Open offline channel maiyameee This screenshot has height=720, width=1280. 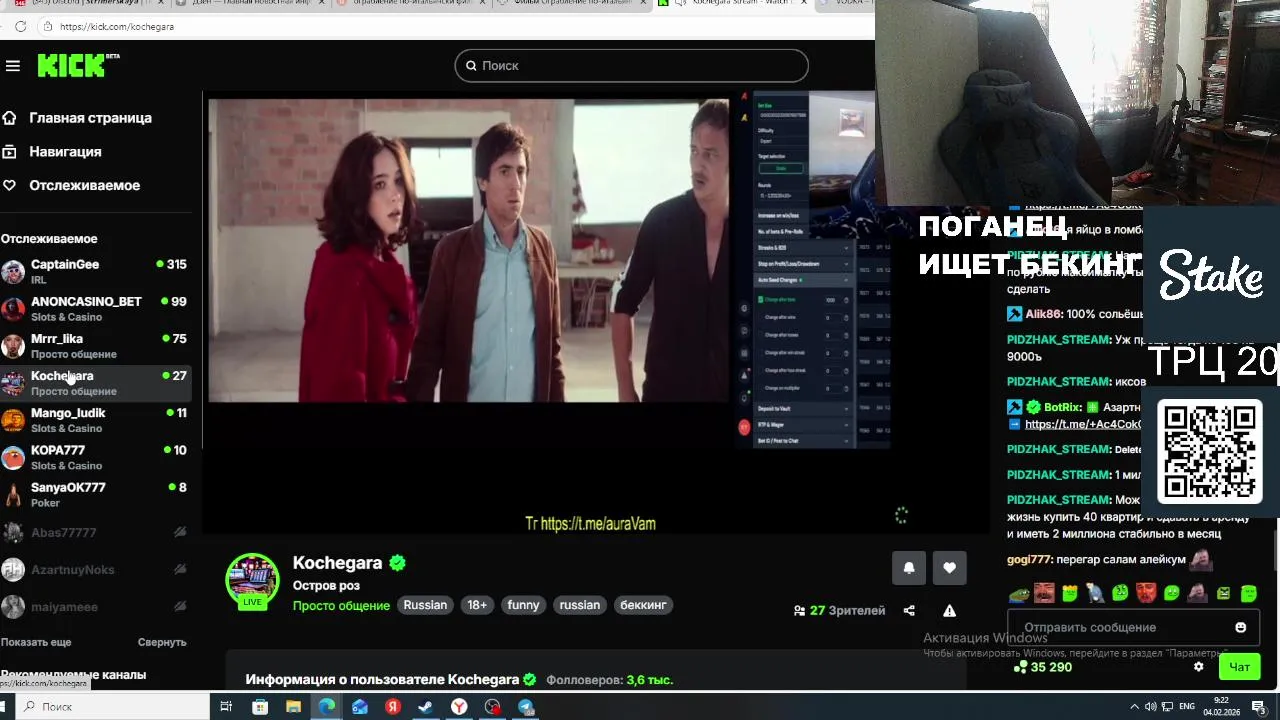coord(95,607)
